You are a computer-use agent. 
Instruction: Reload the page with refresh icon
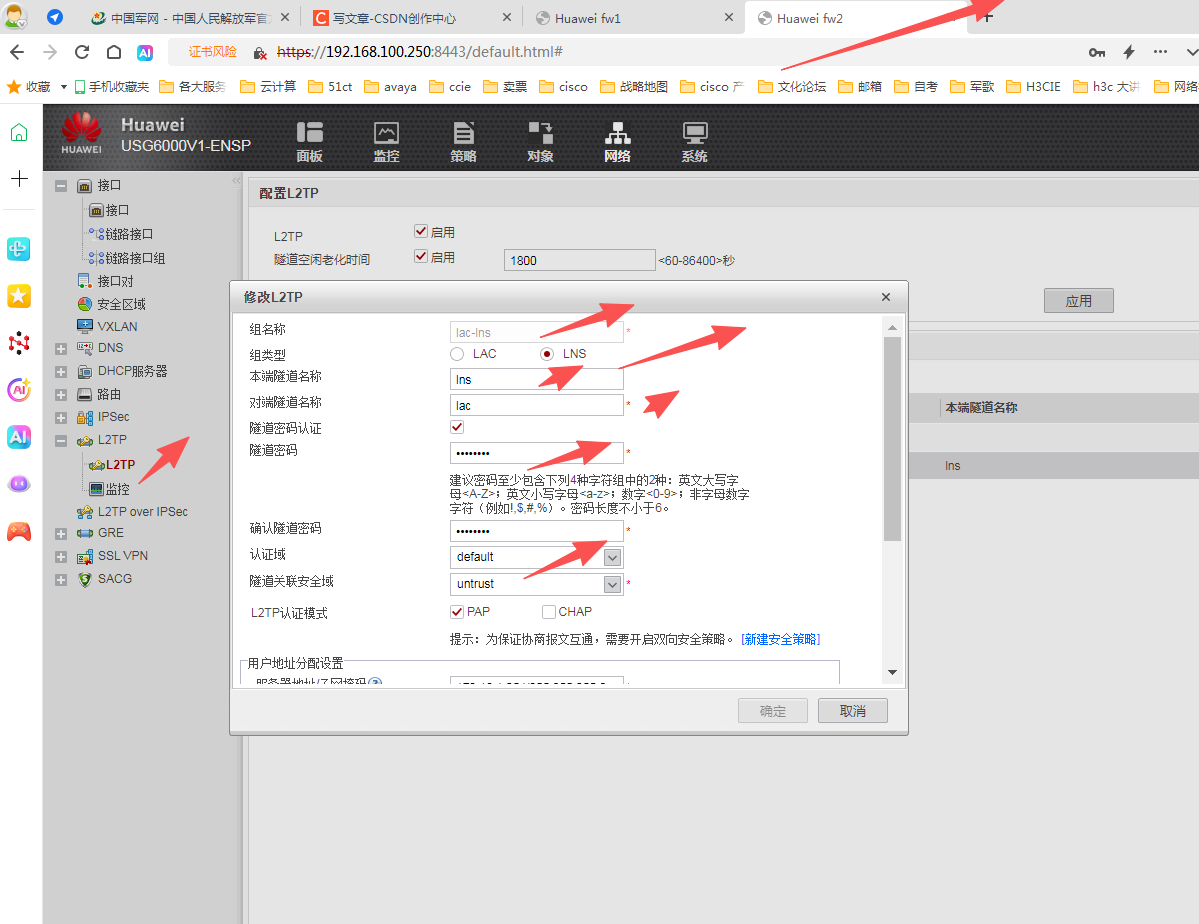pos(82,52)
